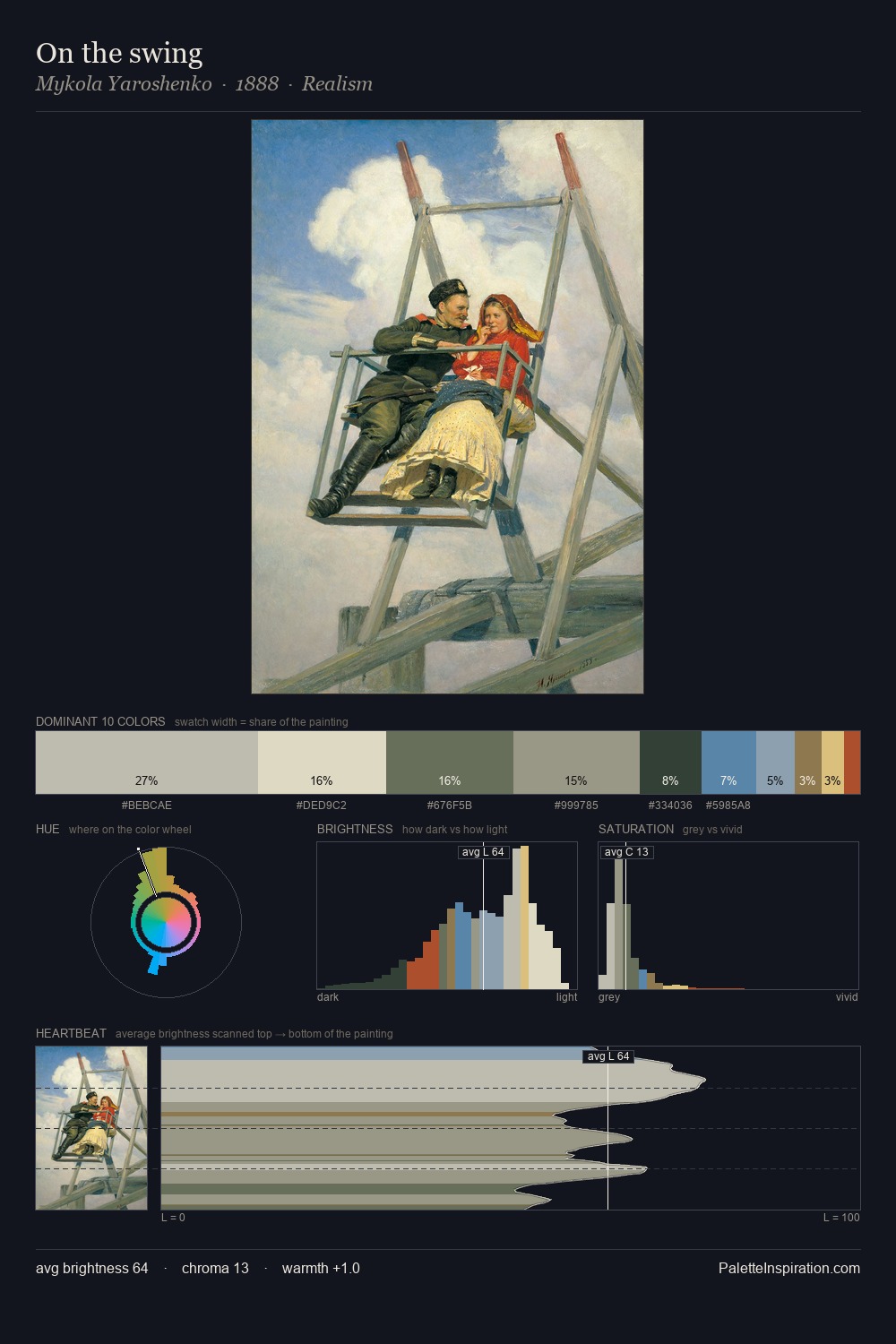Click the 'vivid' axis label under saturation

coord(847,997)
